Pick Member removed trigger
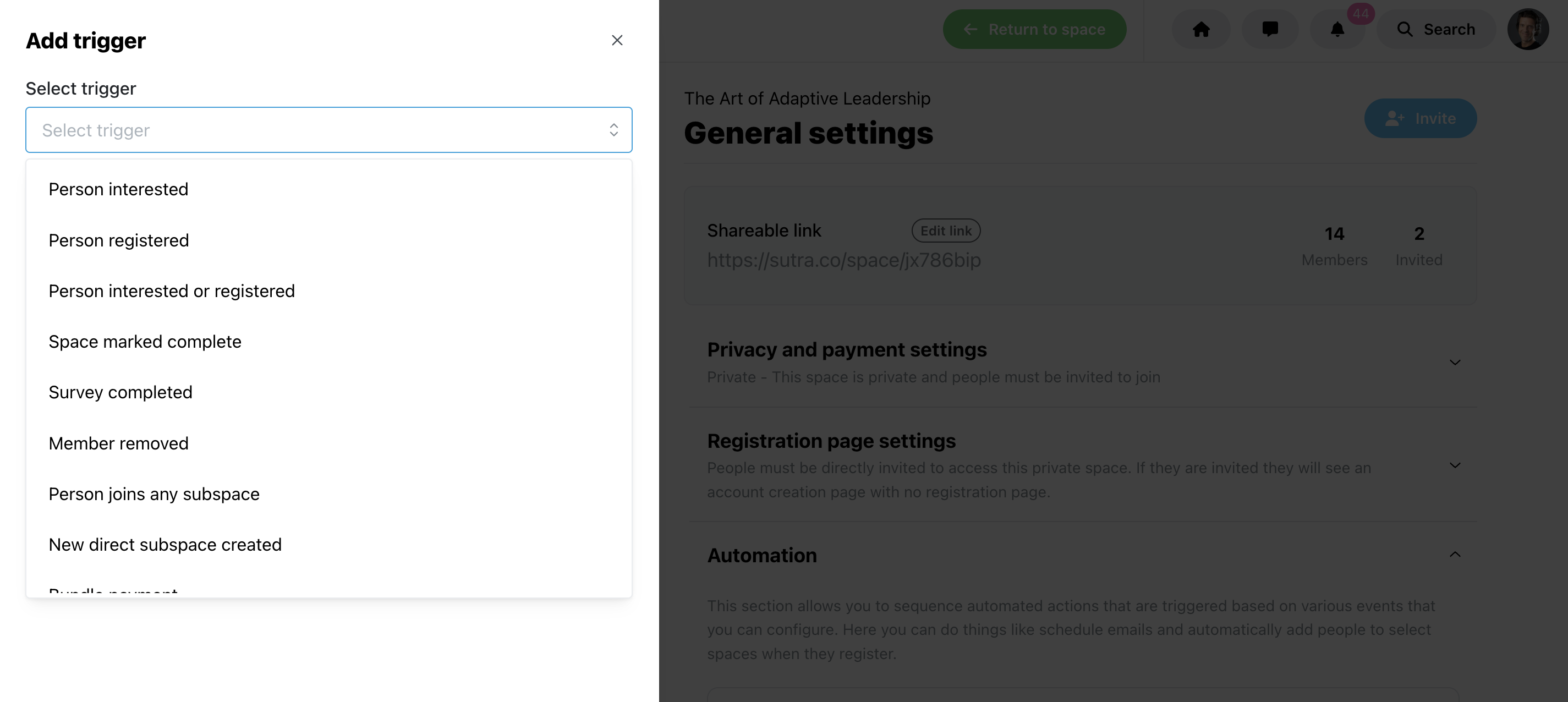Viewport: 1568px width, 702px height. pyautogui.click(x=328, y=443)
